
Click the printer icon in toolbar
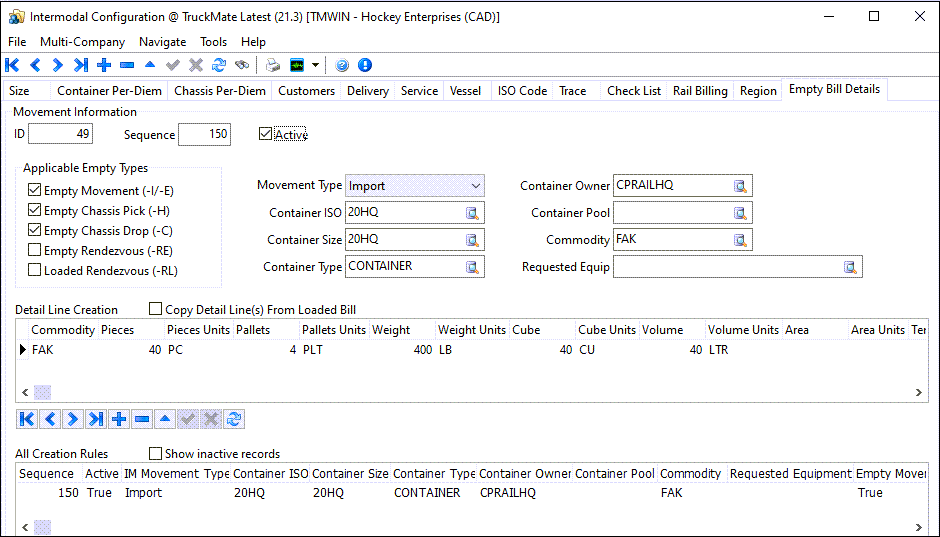[x=273, y=65]
